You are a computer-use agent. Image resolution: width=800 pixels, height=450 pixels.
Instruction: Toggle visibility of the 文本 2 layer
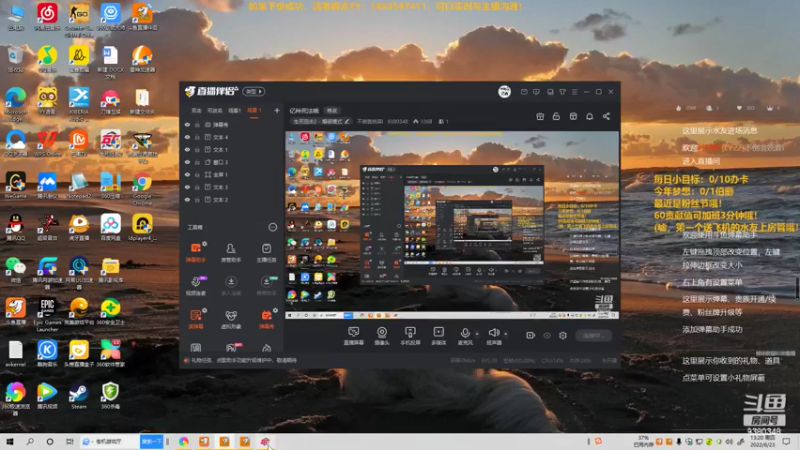click(187, 200)
